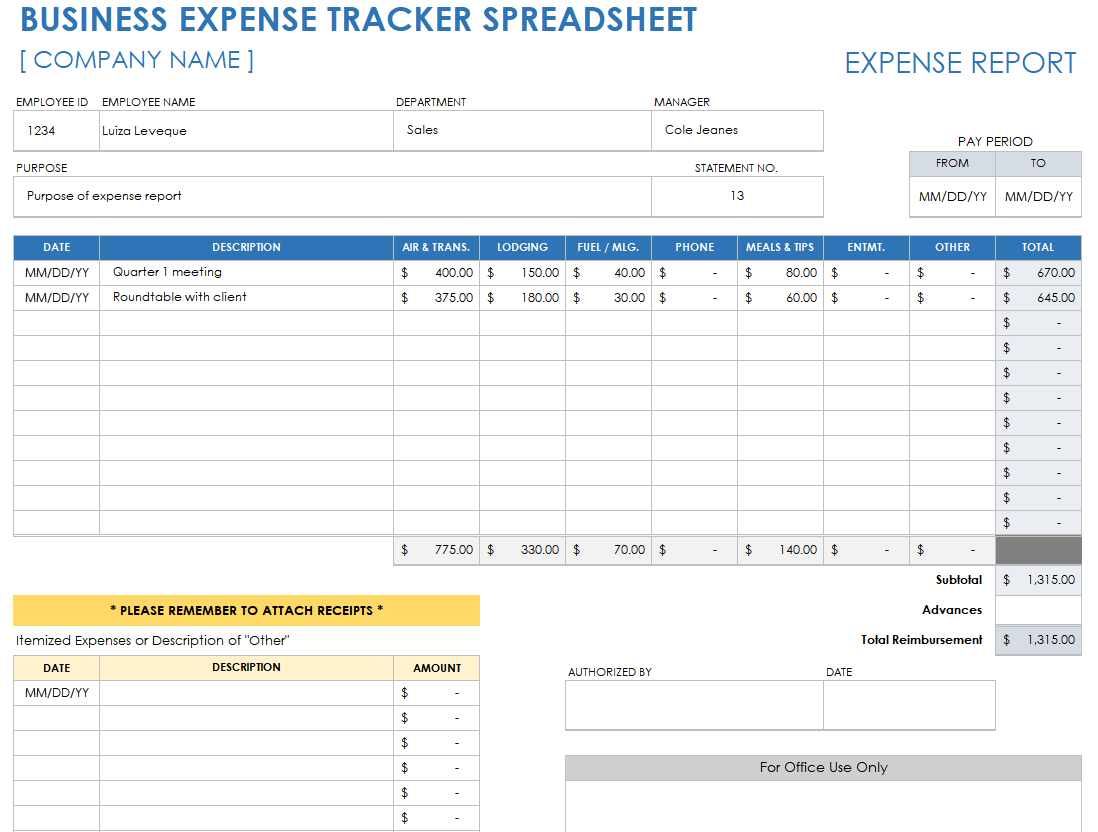The image size is (1098, 832).
Task: Click the yellow attach receipts reminder banner
Action: 247,611
